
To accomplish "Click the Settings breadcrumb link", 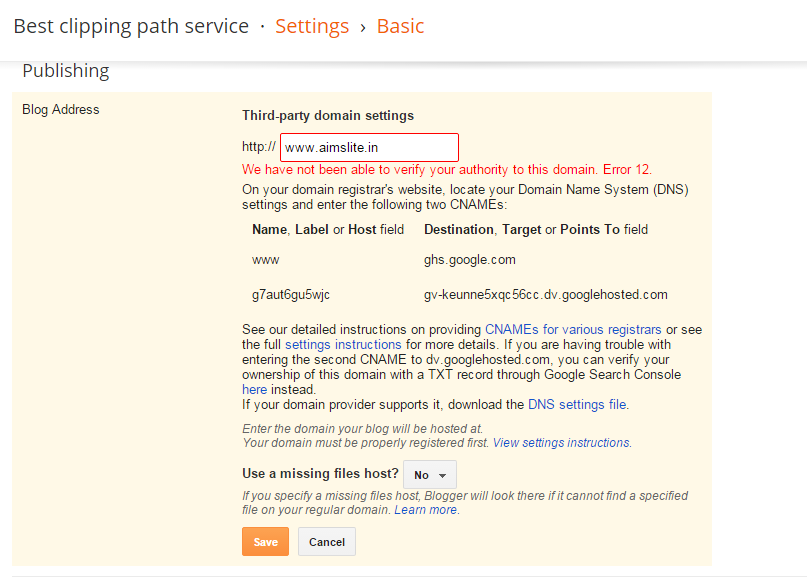I will point(311,26).
